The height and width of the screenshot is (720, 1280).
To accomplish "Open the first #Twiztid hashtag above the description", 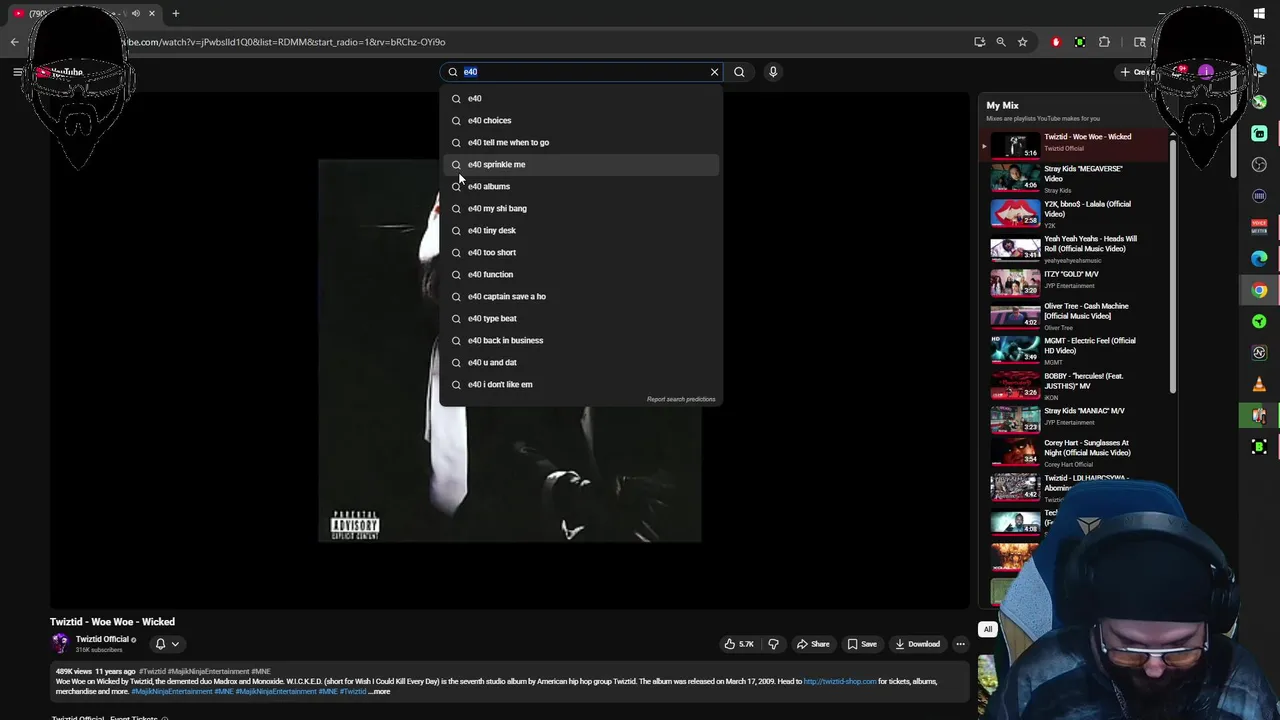I will pyautogui.click(x=152, y=672).
